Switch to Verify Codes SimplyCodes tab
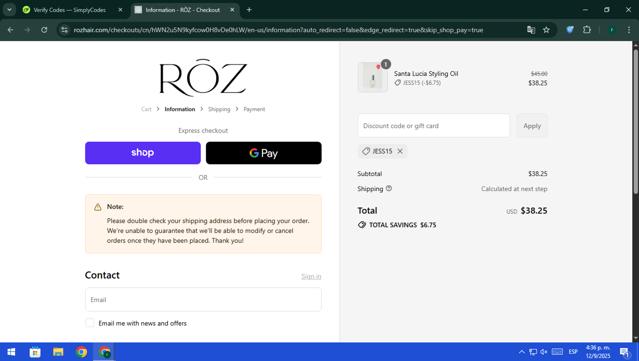Screen dimensions: 639x361 pos(69,10)
